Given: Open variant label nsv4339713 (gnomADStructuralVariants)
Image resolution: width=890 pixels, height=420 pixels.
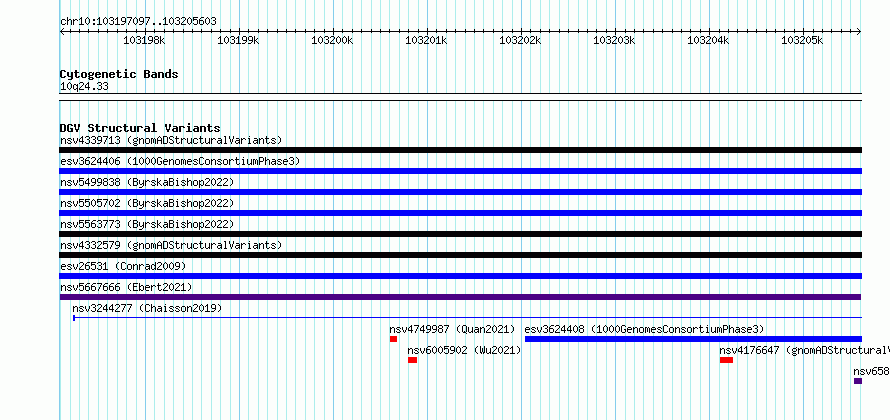Looking at the screenshot, I should [171, 140].
